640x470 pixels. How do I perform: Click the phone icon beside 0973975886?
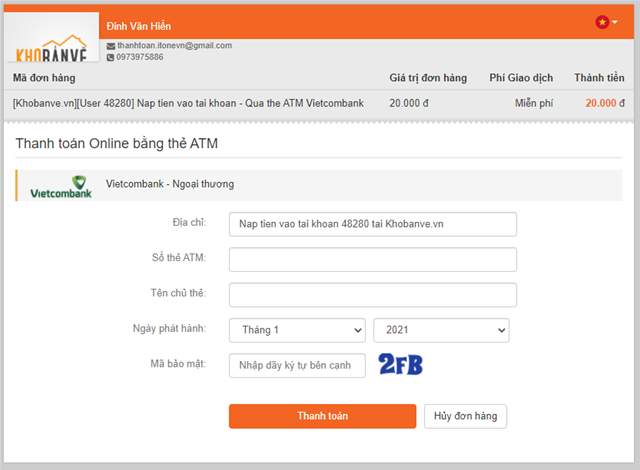[110, 58]
